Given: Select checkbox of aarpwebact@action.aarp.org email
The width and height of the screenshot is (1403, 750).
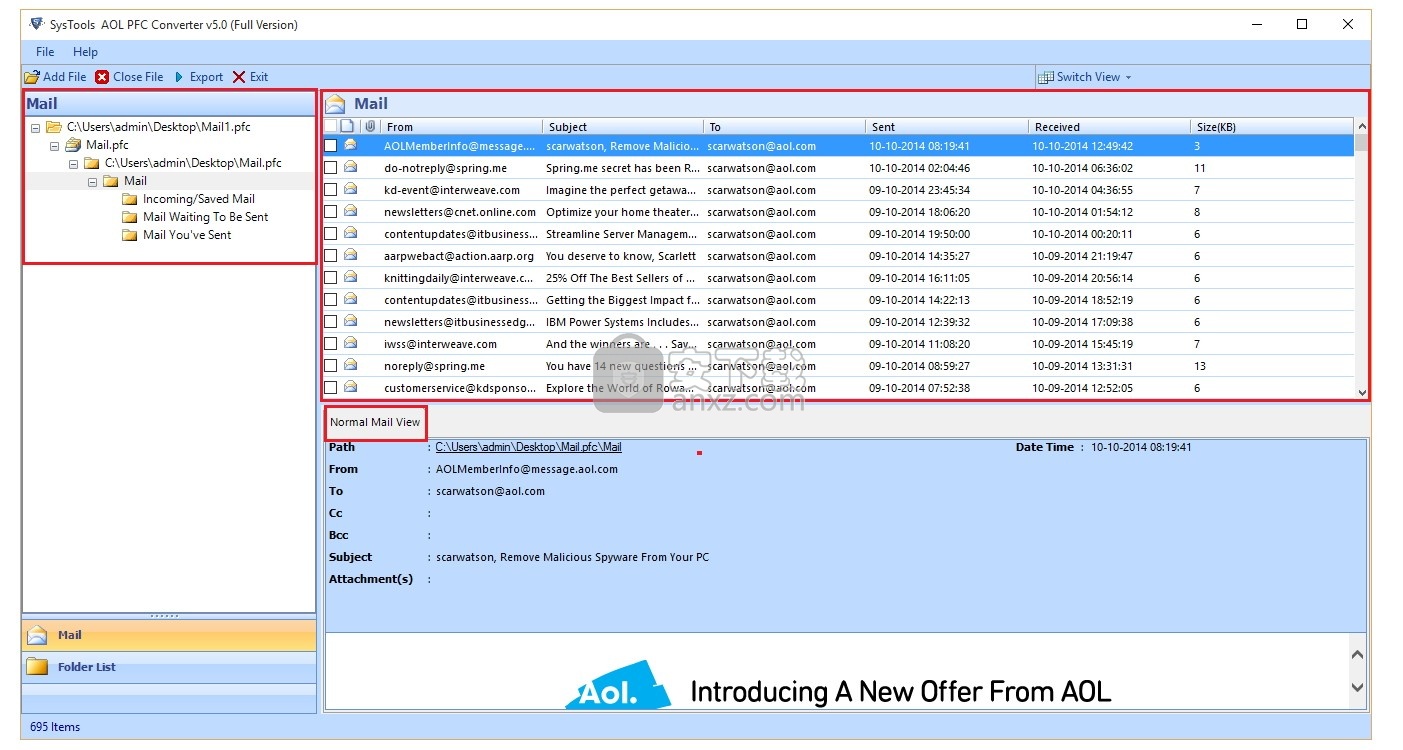Looking at the screenshot, I should point(330,256).
